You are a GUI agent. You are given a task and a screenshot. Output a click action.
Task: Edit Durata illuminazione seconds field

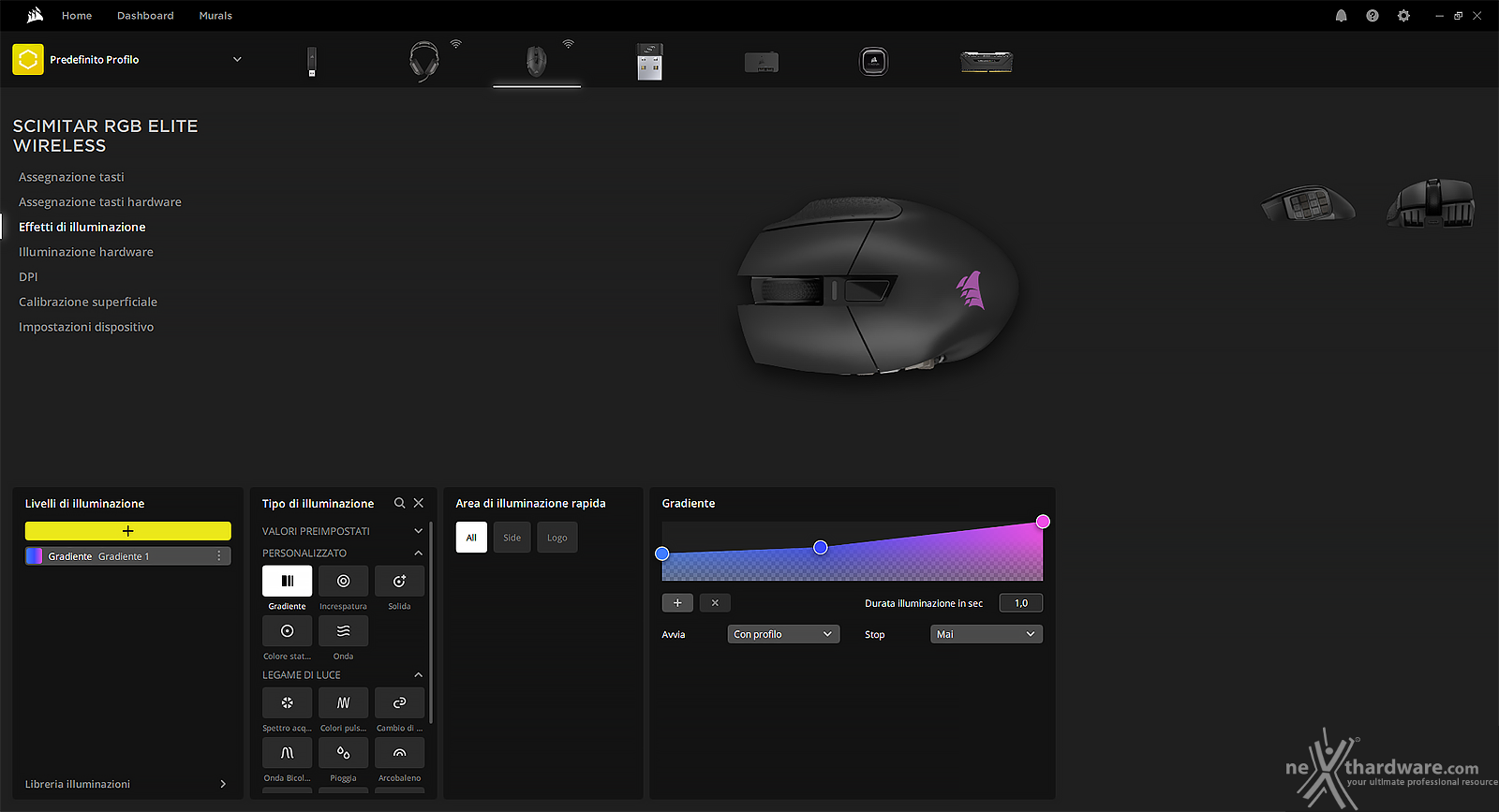[x=1021, y=603]
